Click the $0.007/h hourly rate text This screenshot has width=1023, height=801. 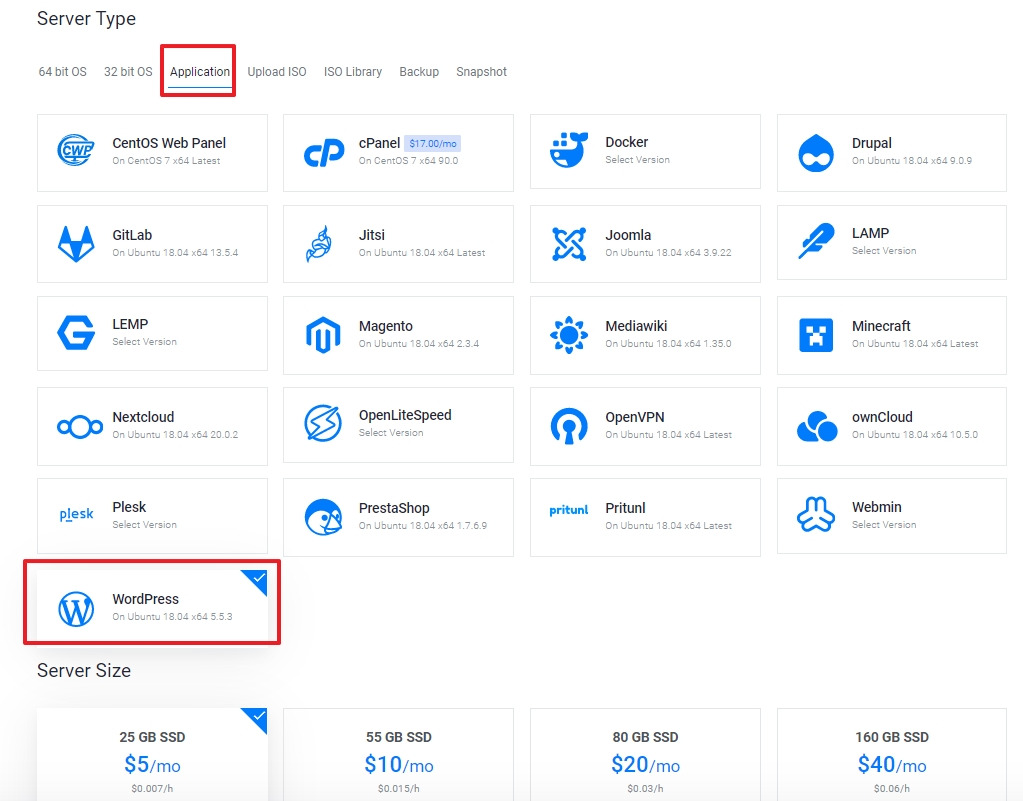(152, 789)
